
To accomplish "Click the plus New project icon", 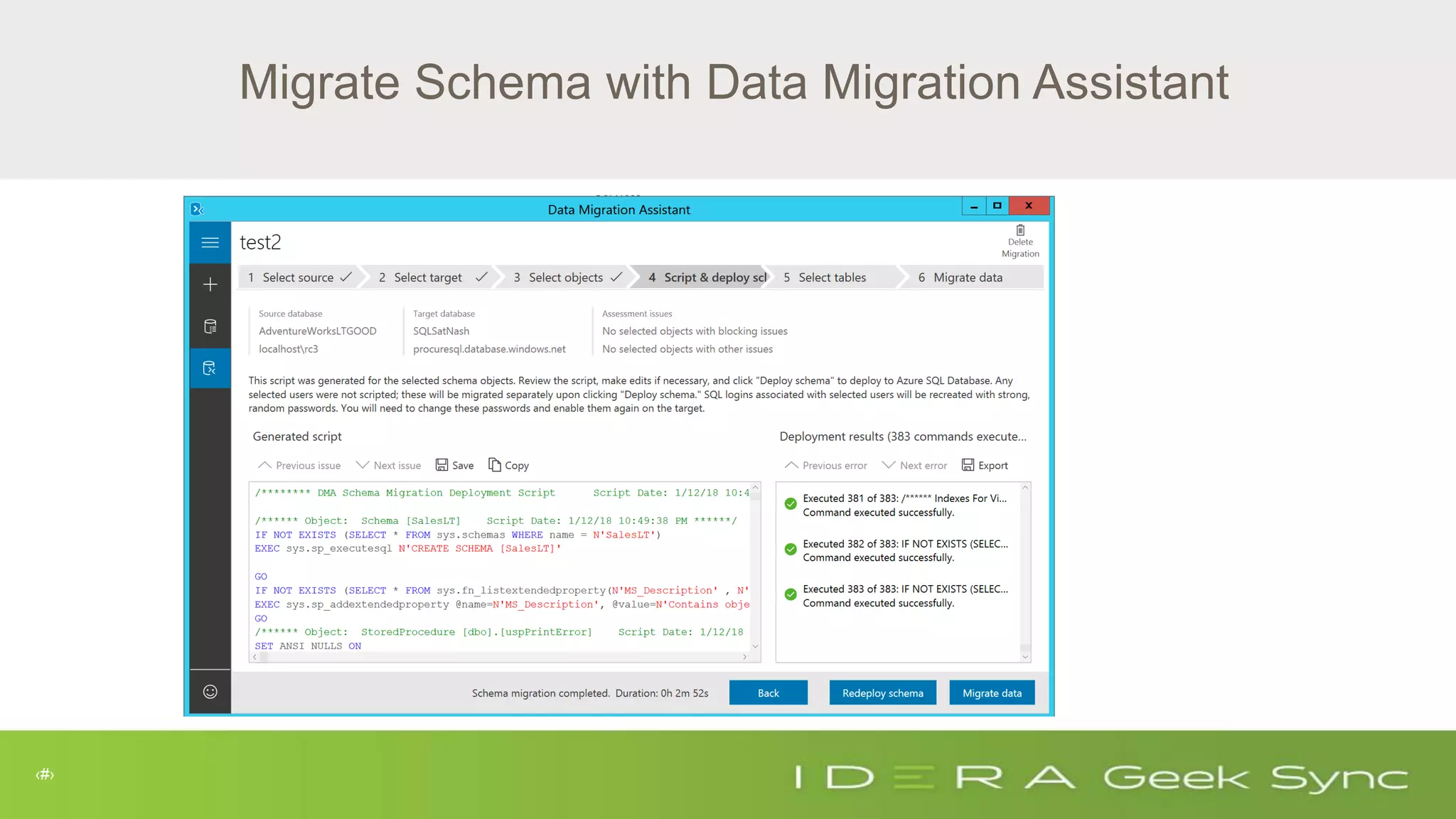I will coord(210,285).
